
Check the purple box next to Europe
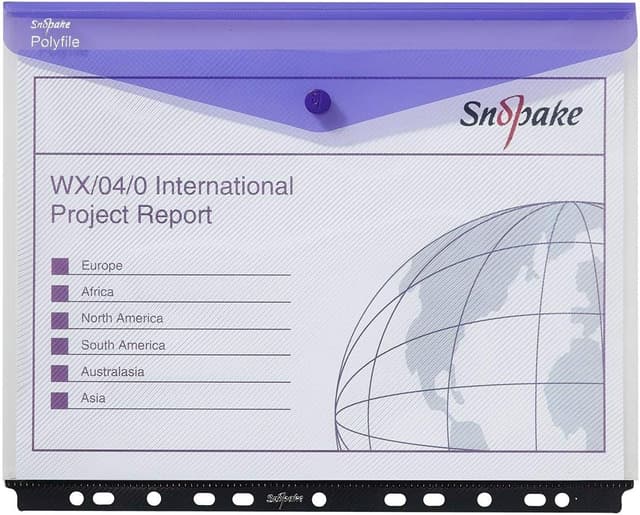pos(60,267)
